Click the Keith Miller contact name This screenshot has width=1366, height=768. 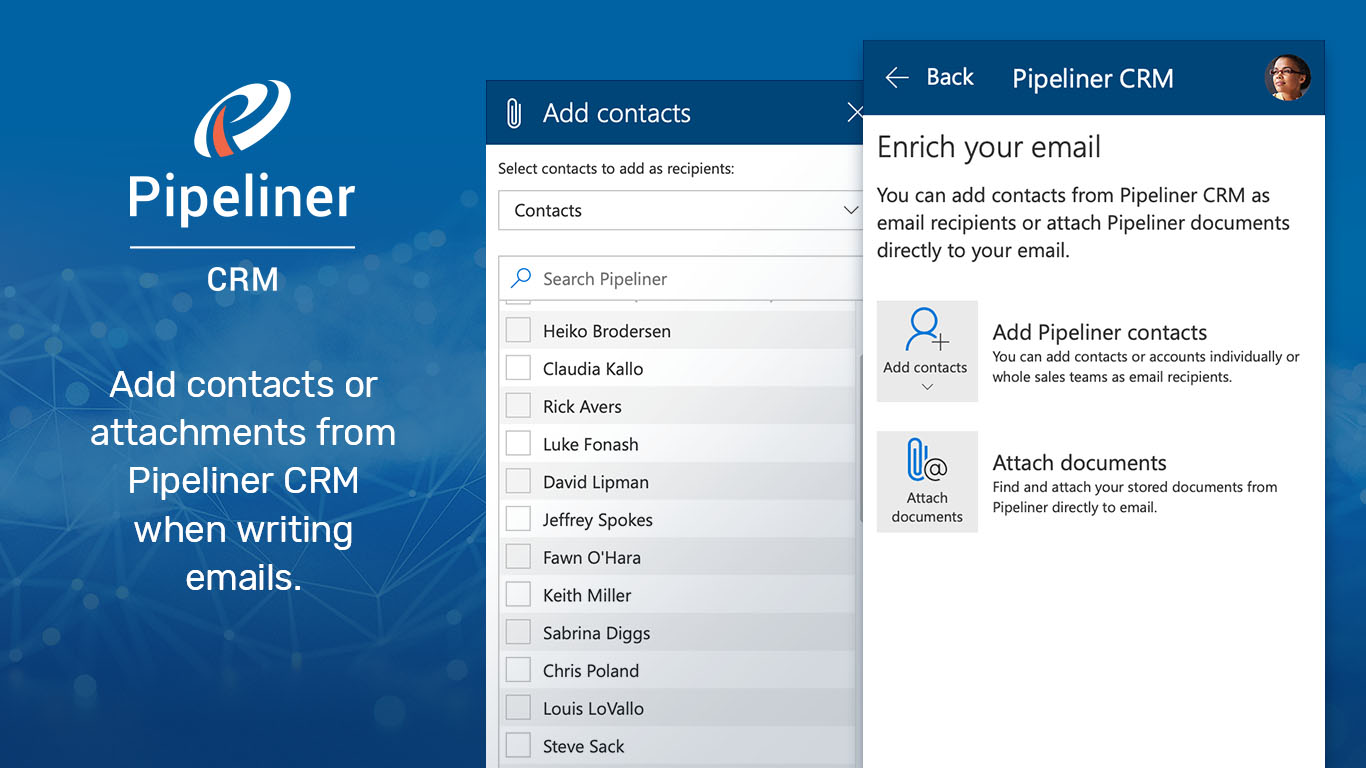tap(587, 595)
